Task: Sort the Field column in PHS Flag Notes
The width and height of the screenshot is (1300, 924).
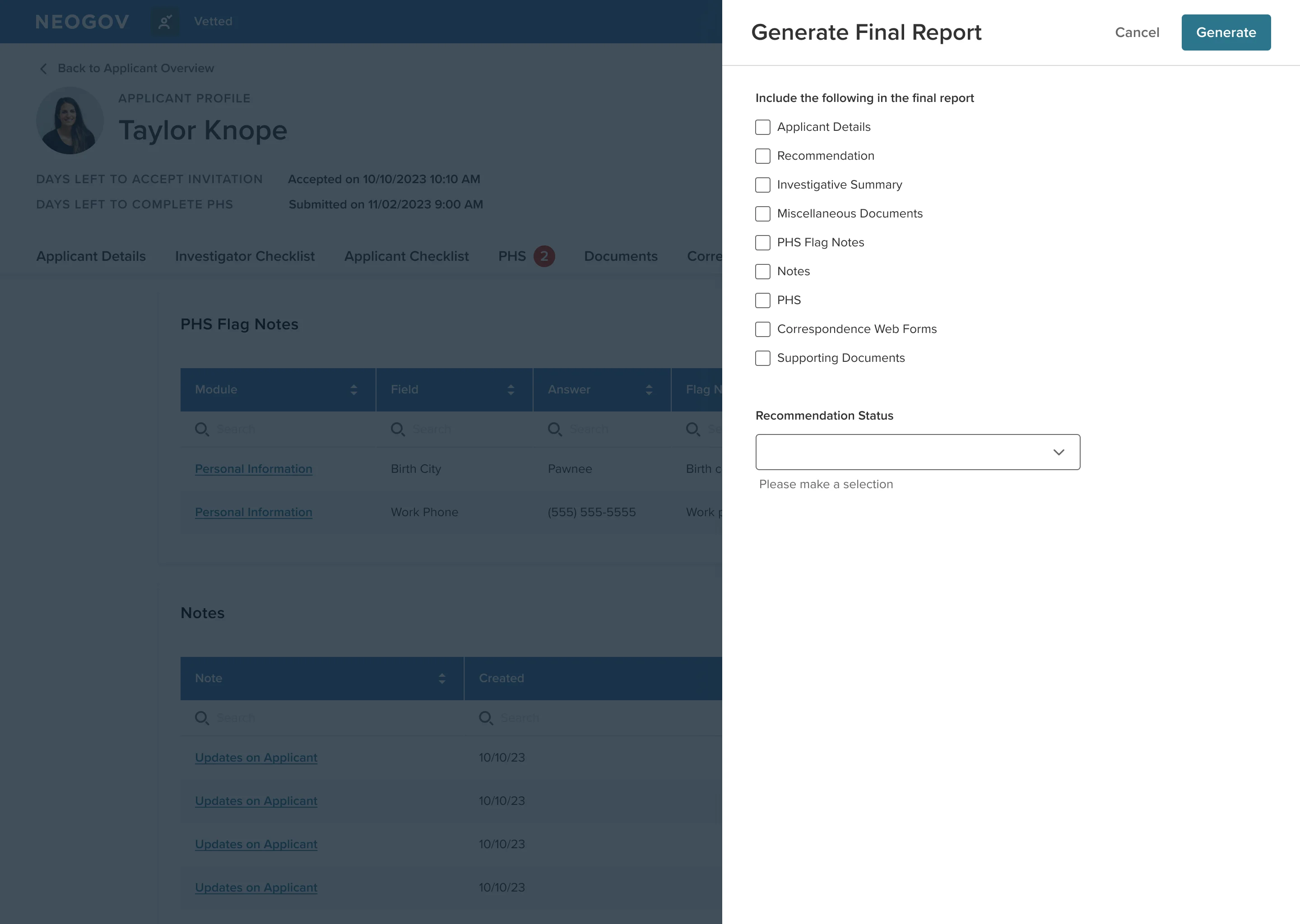Action: pyautogui.click(x=511, y=390)
